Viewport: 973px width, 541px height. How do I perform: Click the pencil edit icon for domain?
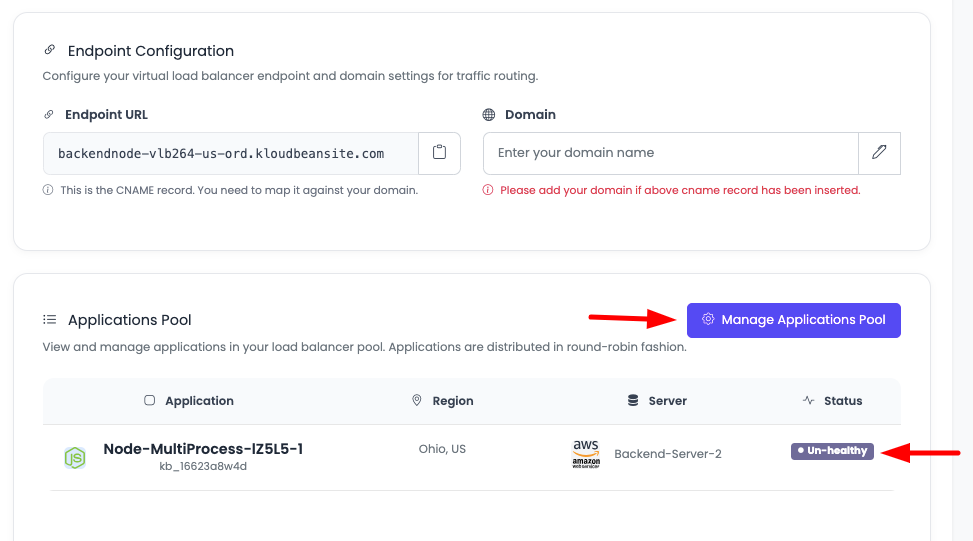point(879,153)
